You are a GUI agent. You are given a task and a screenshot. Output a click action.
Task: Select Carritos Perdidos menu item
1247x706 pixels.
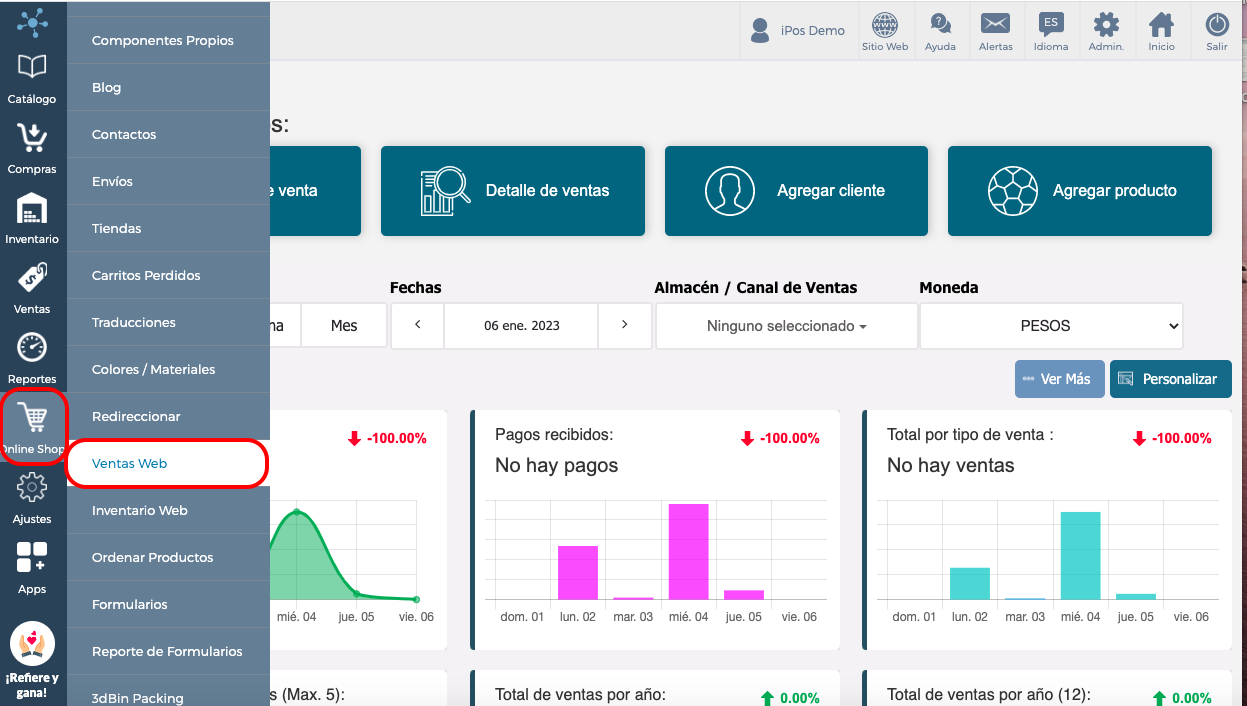click(x=168, y=276)
